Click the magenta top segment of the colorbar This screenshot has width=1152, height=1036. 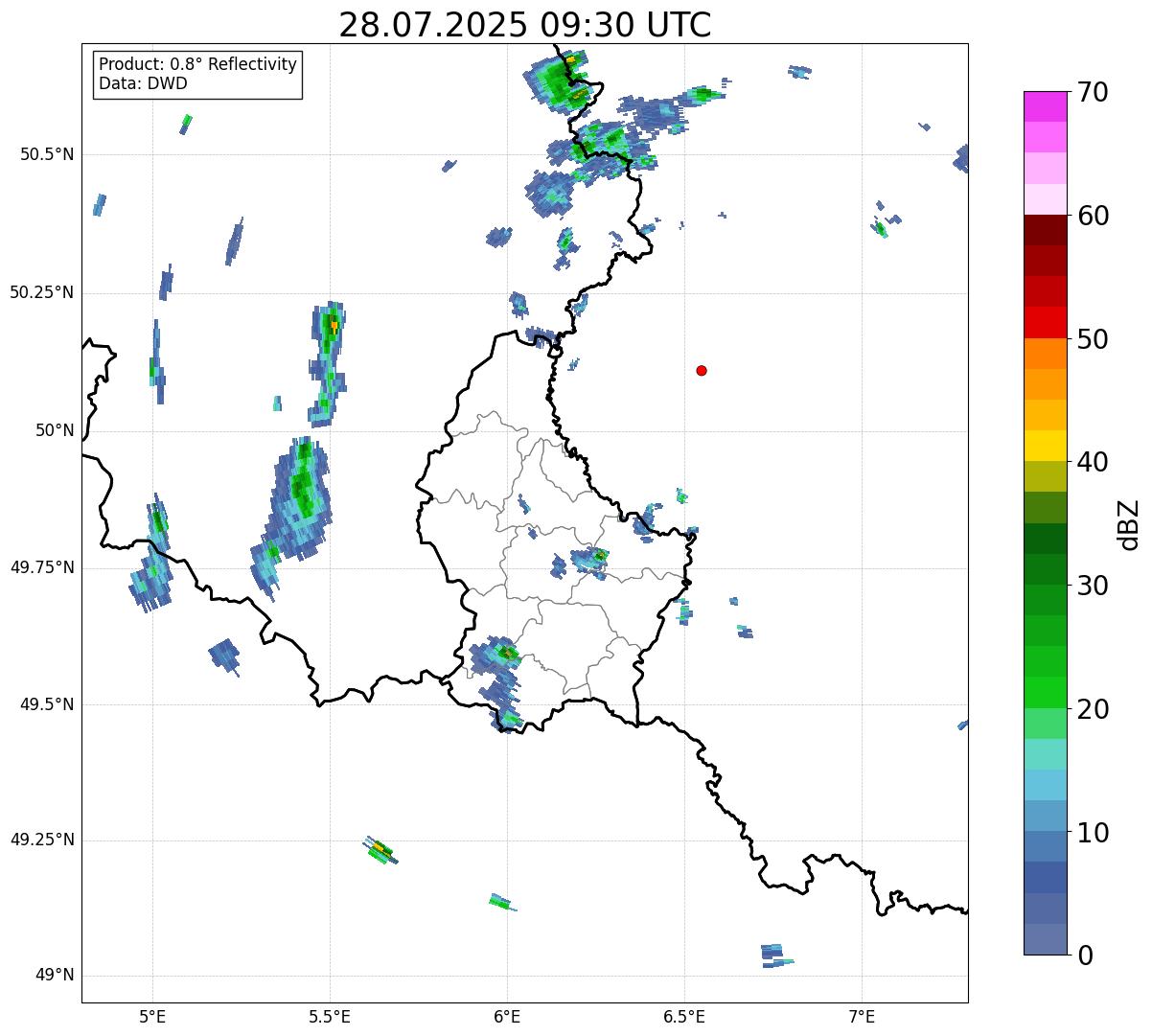(1046, 106)
